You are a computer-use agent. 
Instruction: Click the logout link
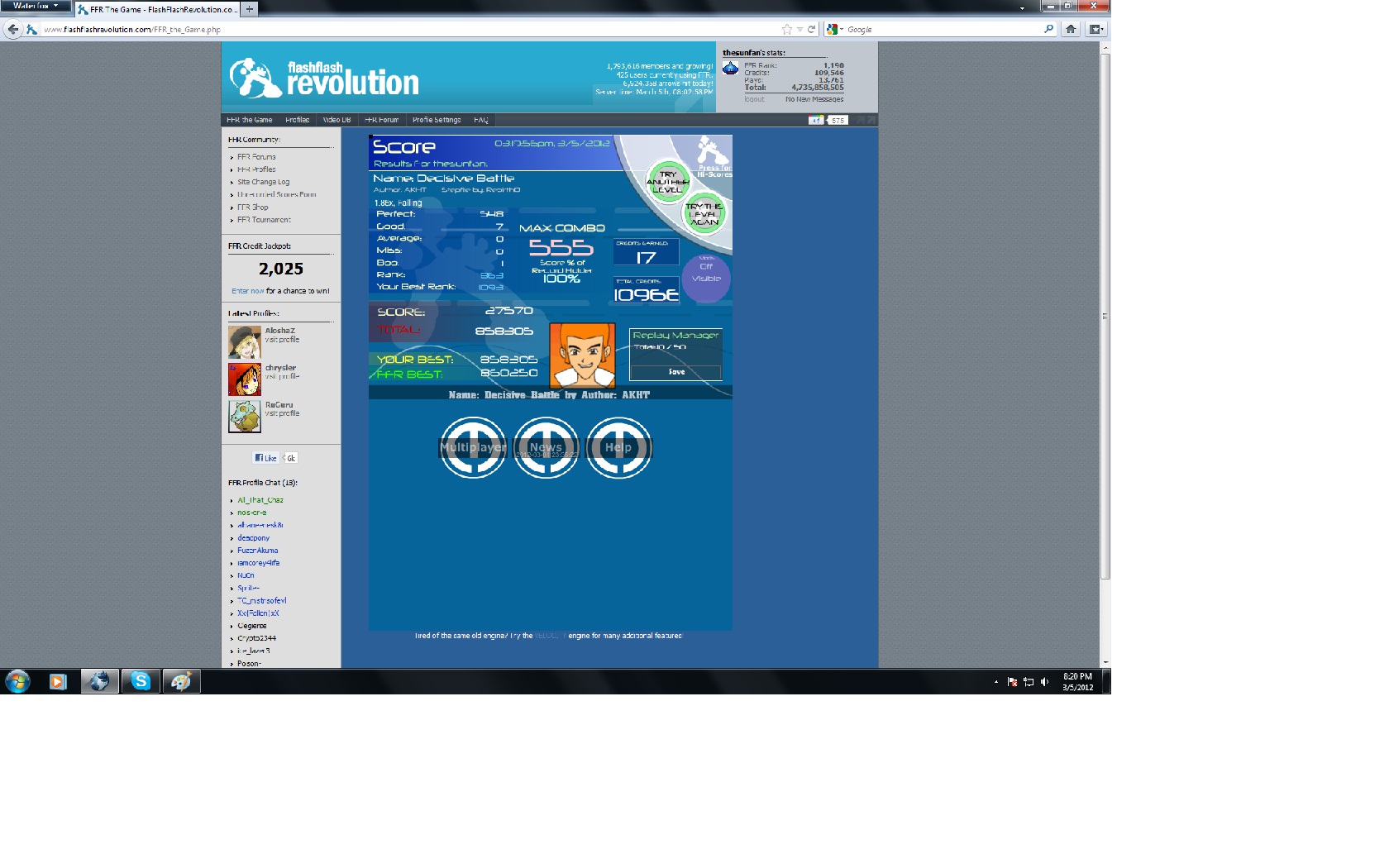754,99
